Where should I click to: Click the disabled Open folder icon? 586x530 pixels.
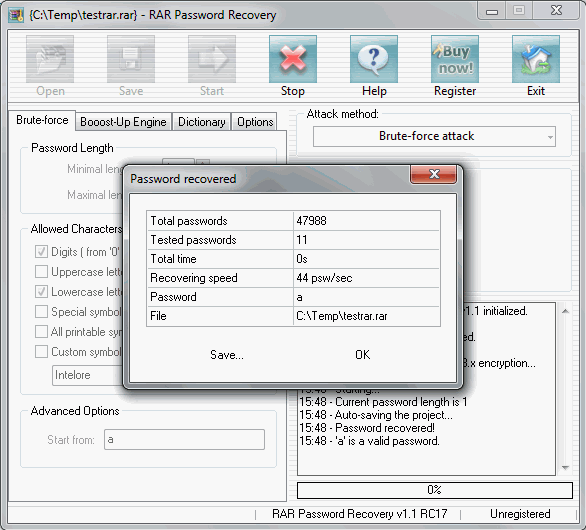pyautogui.click(x=50, y=59)
